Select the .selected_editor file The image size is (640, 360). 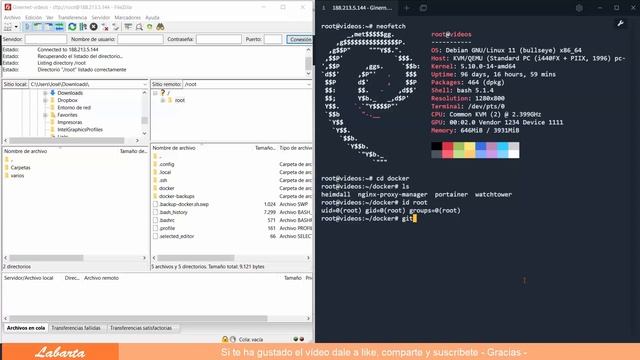tap(176, 236)
